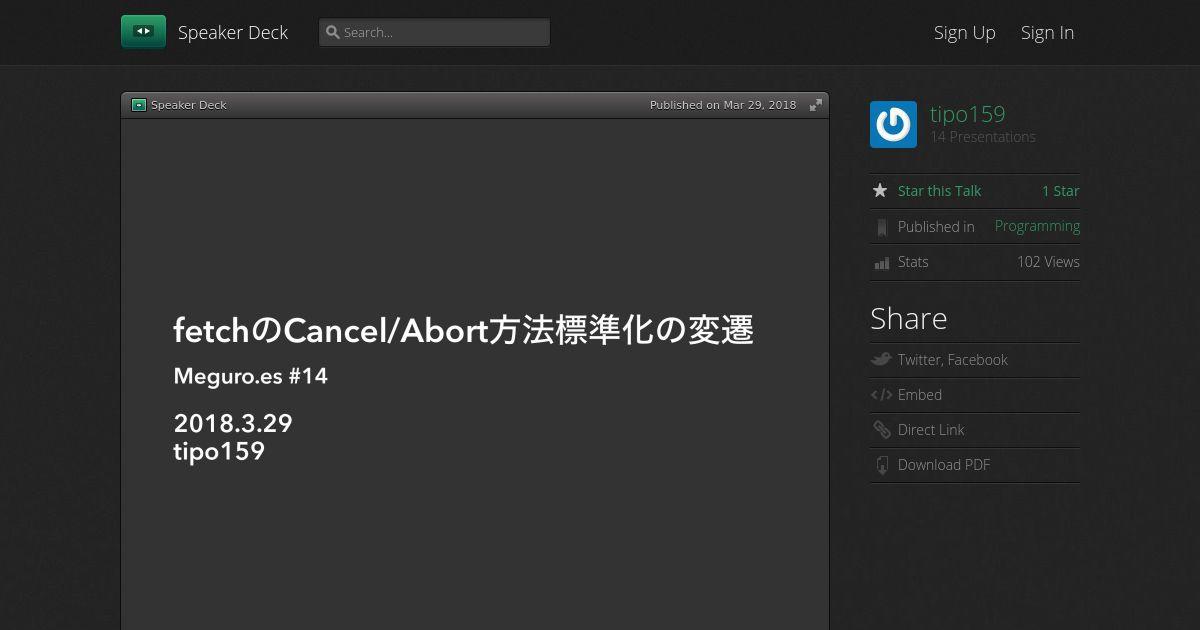Share via Twitter, Facebook
Screen dimensions: 1200x630
952,360
